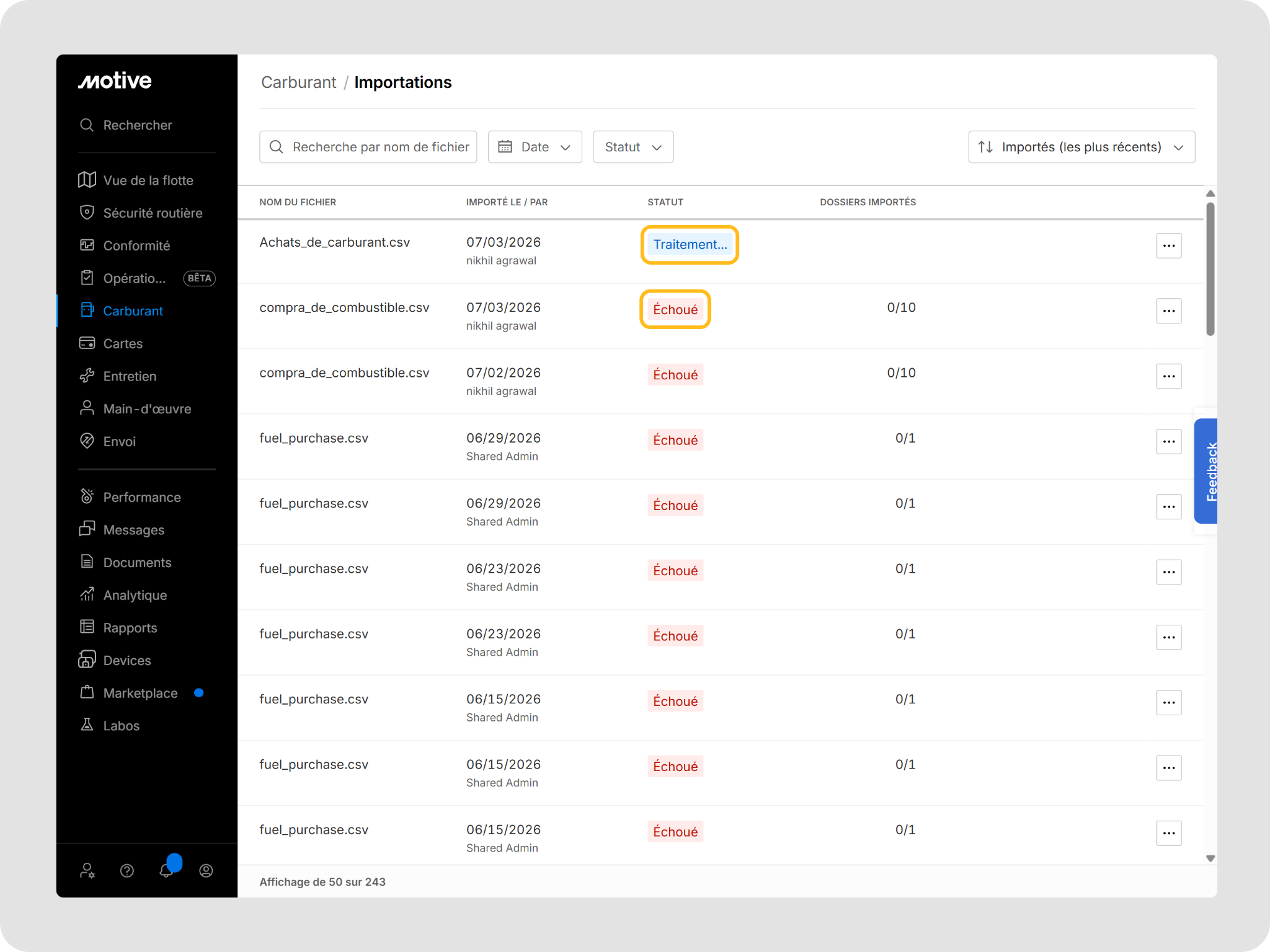Click the BÊTA badge next to Opérations
This screenshot has width=1270, height=952.
[x=199, y=278]
